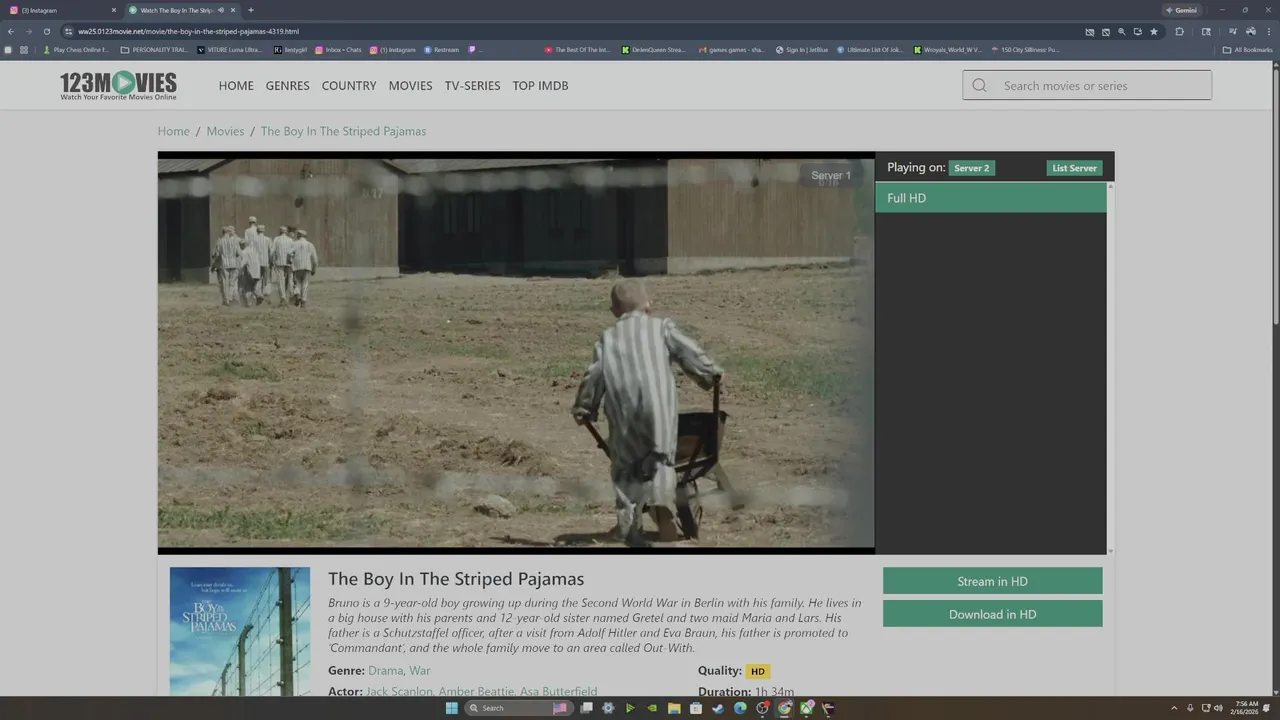Open the clock and date in taskbar
The width and height of the screenshot is (1280, 720).
coord(1246,708)
